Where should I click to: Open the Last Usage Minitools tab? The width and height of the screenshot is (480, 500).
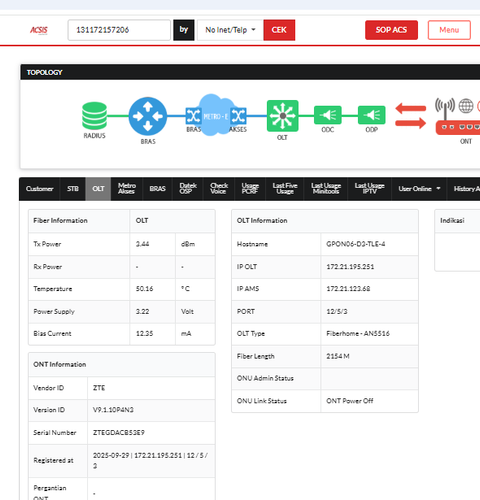(326, 189)
